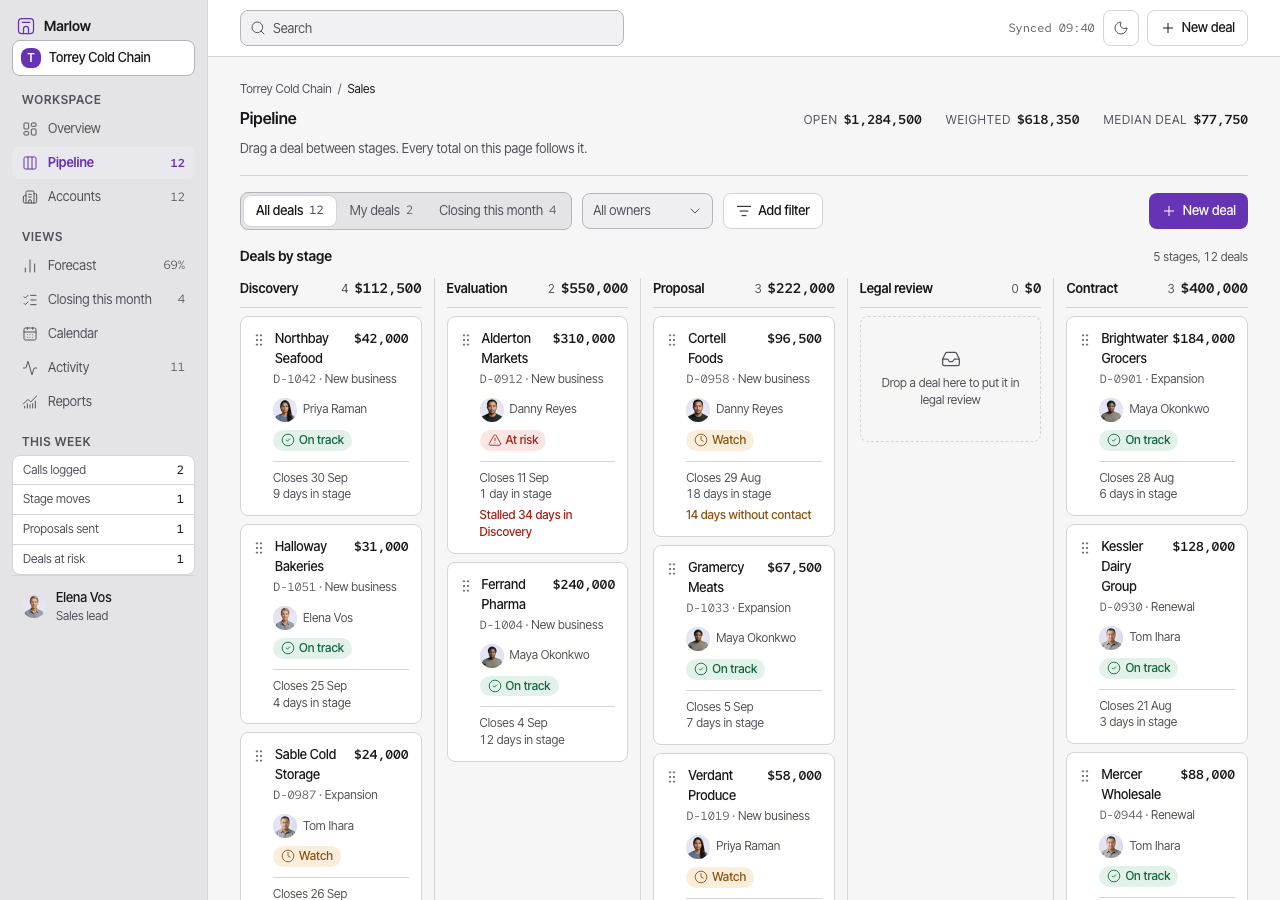Click the Mercer Wholesale deal name
The image size is (1280, 900).
tap(1131, 785)
